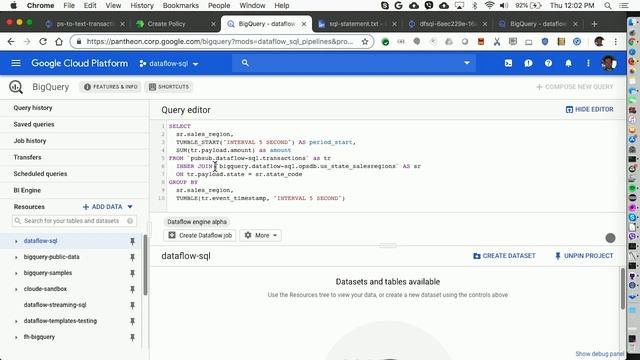Switch to the sql-statement.txt tab
This screenshot has height=360, width=640.
click(357, 24)
